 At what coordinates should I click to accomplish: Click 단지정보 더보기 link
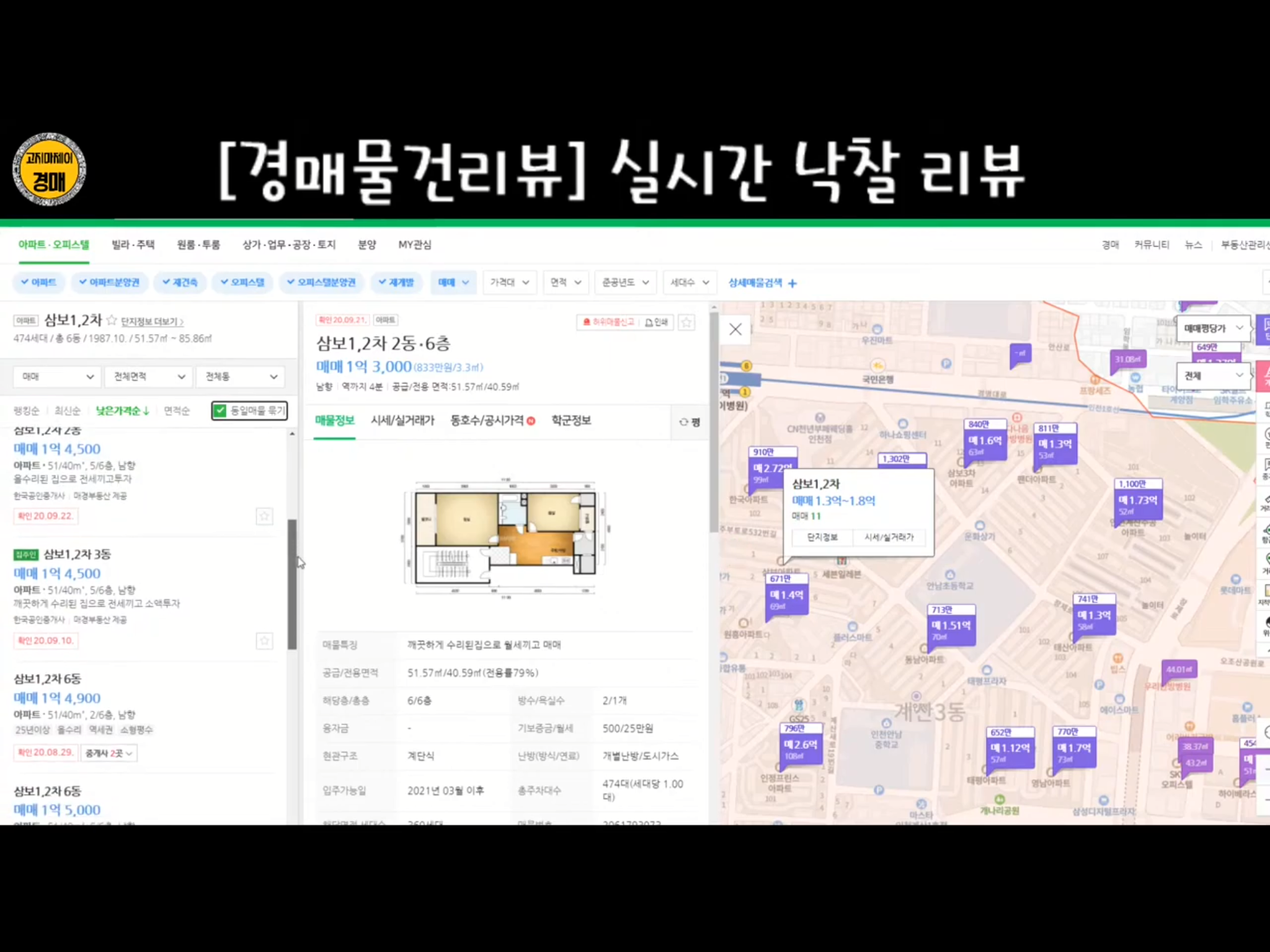[152, 322]
